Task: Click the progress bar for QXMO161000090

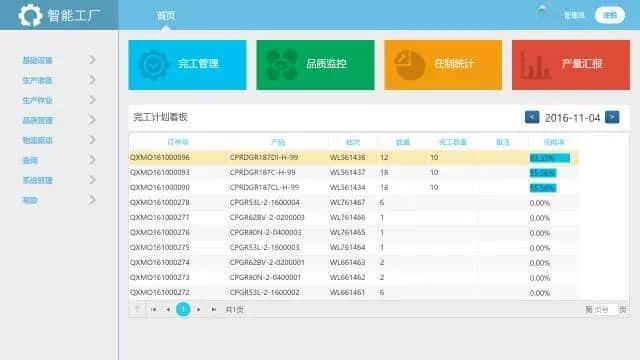Action: pyautogui.click(x=543, y=188)
